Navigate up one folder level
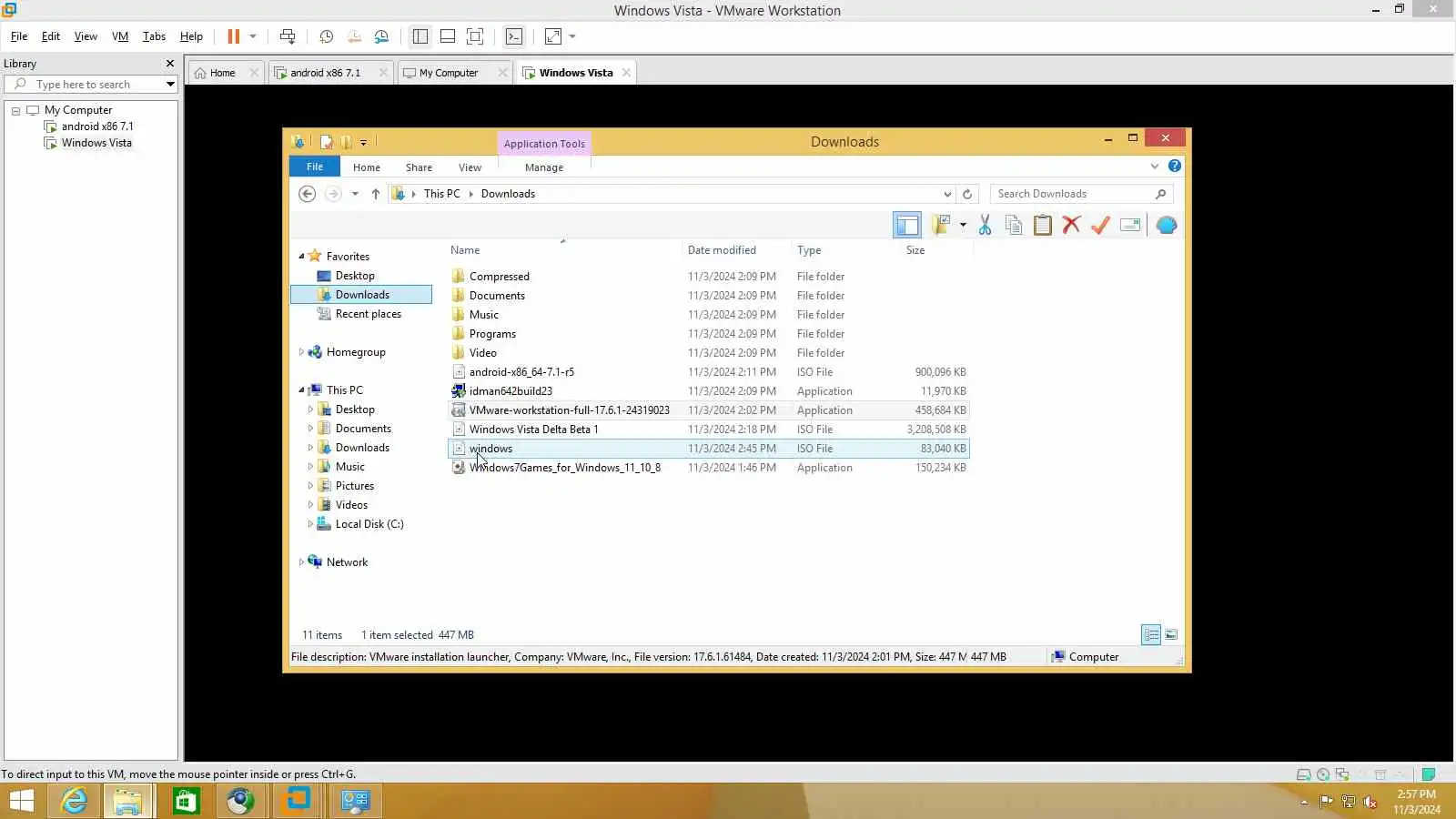 (376, 194)
